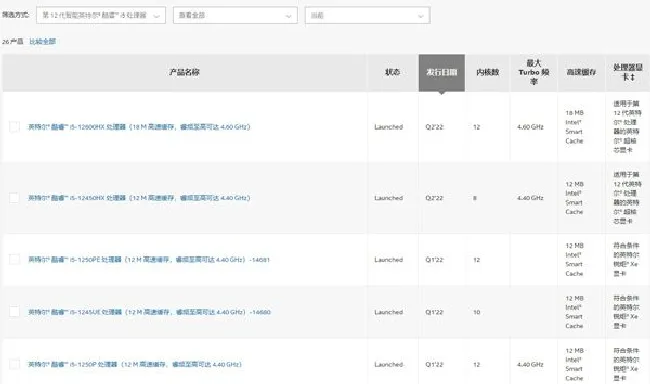Screen dimensions: 650x384
Task: Open the i5-12450HX 处理器 product link
Action: pos(139,198)
